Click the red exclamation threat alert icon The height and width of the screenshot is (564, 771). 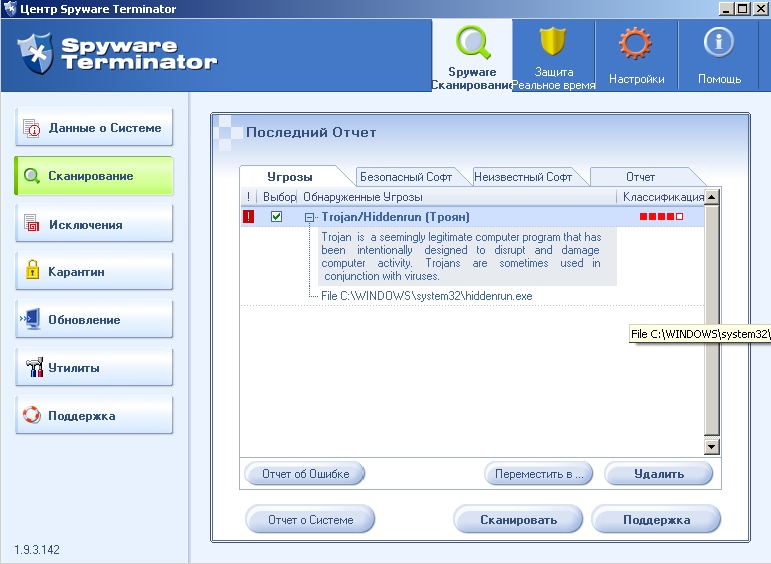click(248, 216)
